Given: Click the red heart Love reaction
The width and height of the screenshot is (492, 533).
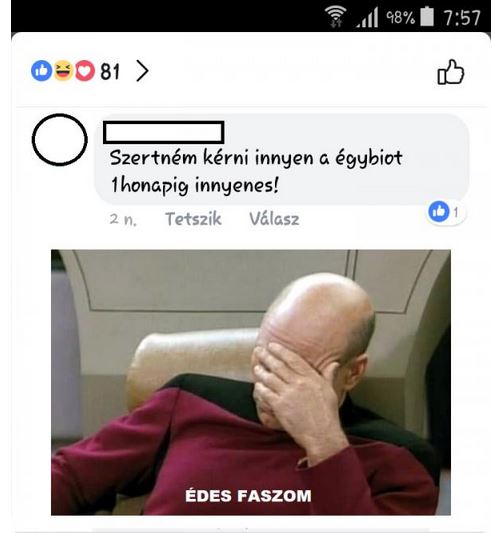Looking at the screenshot, I should tap(85, 71).
